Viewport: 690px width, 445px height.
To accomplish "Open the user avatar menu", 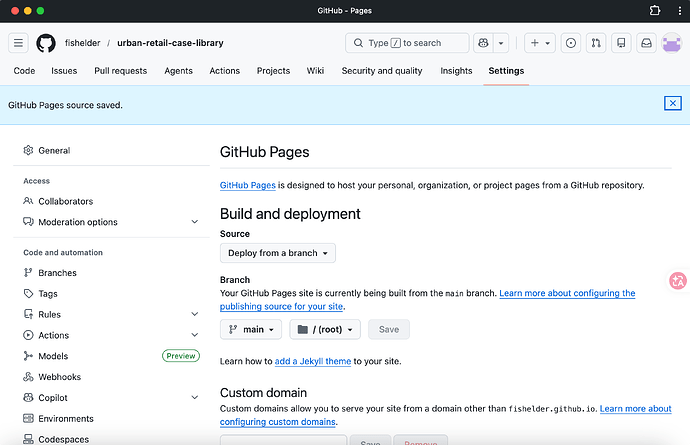I will click(x=672, y=43).
